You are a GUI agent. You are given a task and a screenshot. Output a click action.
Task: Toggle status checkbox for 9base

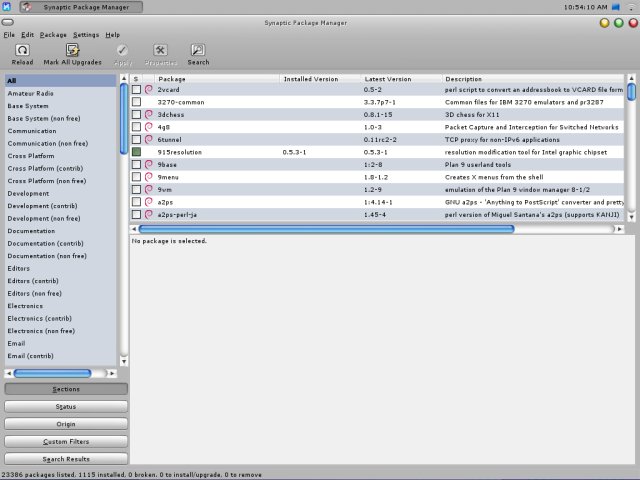136,164
